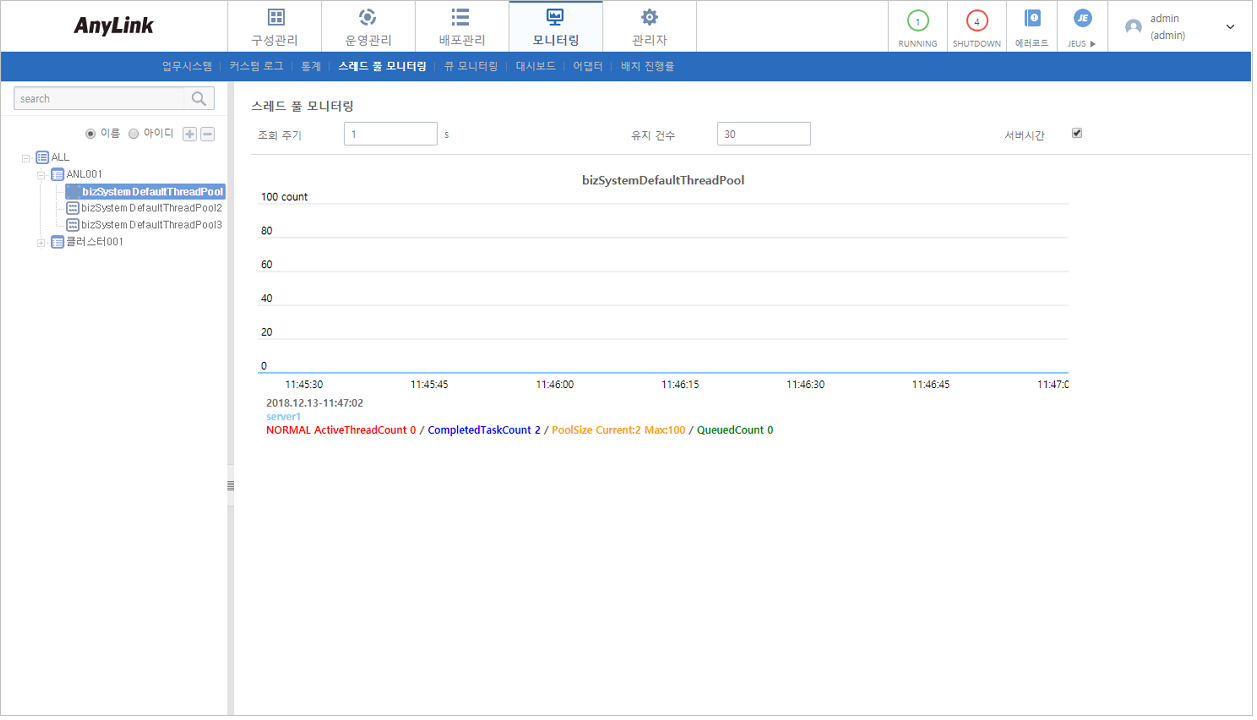Click the magnifier search icon

(x=199, y=98)
